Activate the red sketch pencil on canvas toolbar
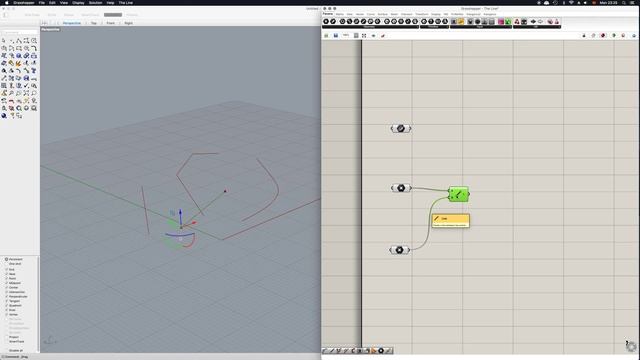The width and height of the screenshot is (640, 360). (383, 36)
